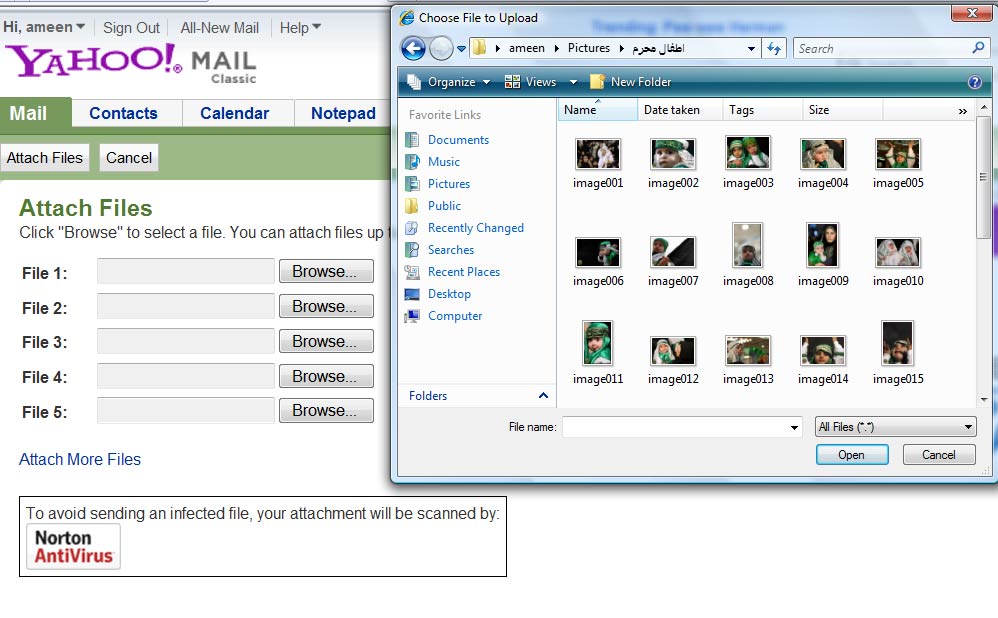Open Music in Favorite Links
The width and height of the screenshot is (998, 618).
pyautogui.click(x=444, y=162)
